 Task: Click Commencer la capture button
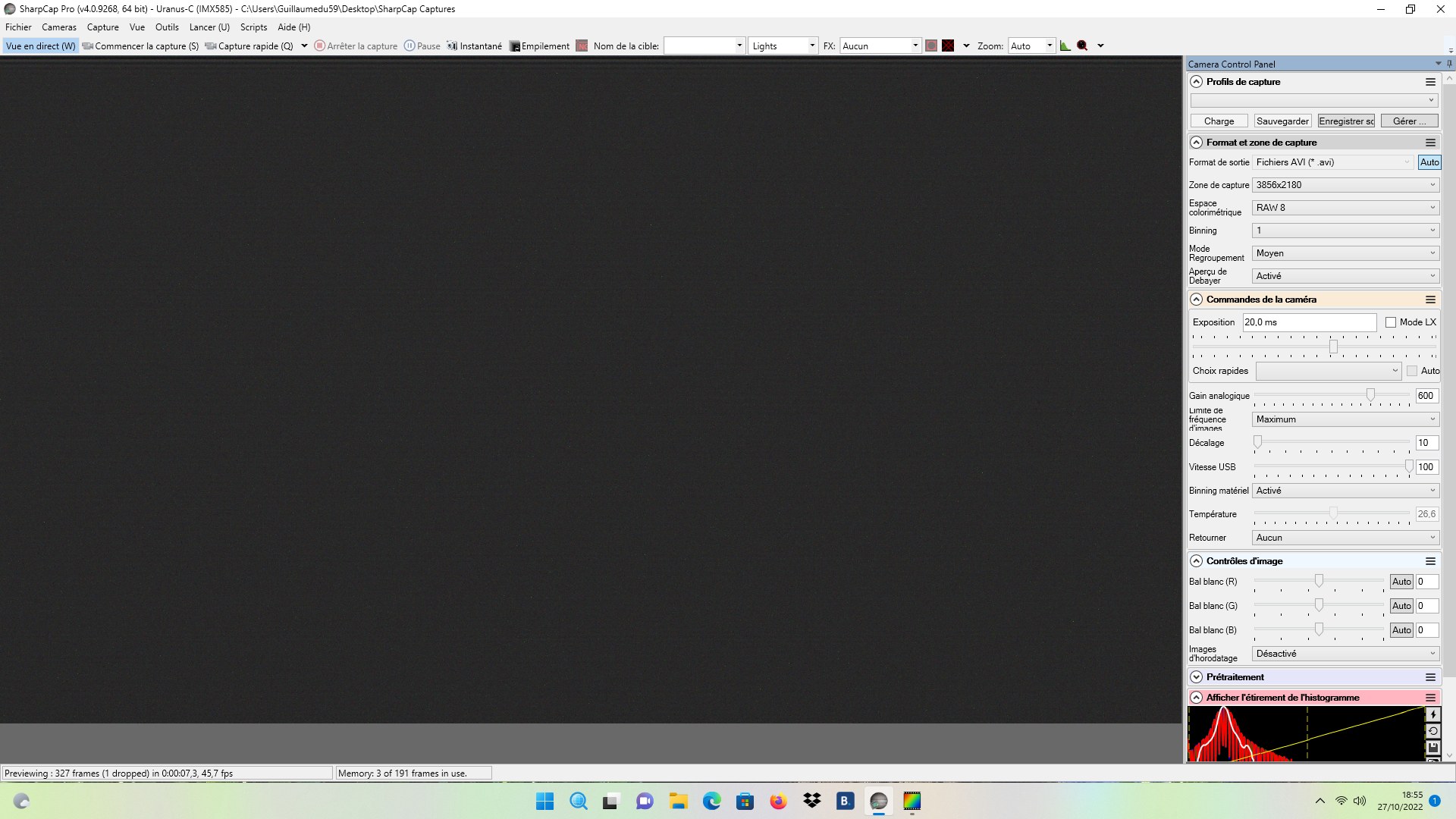tap(140, 45)
